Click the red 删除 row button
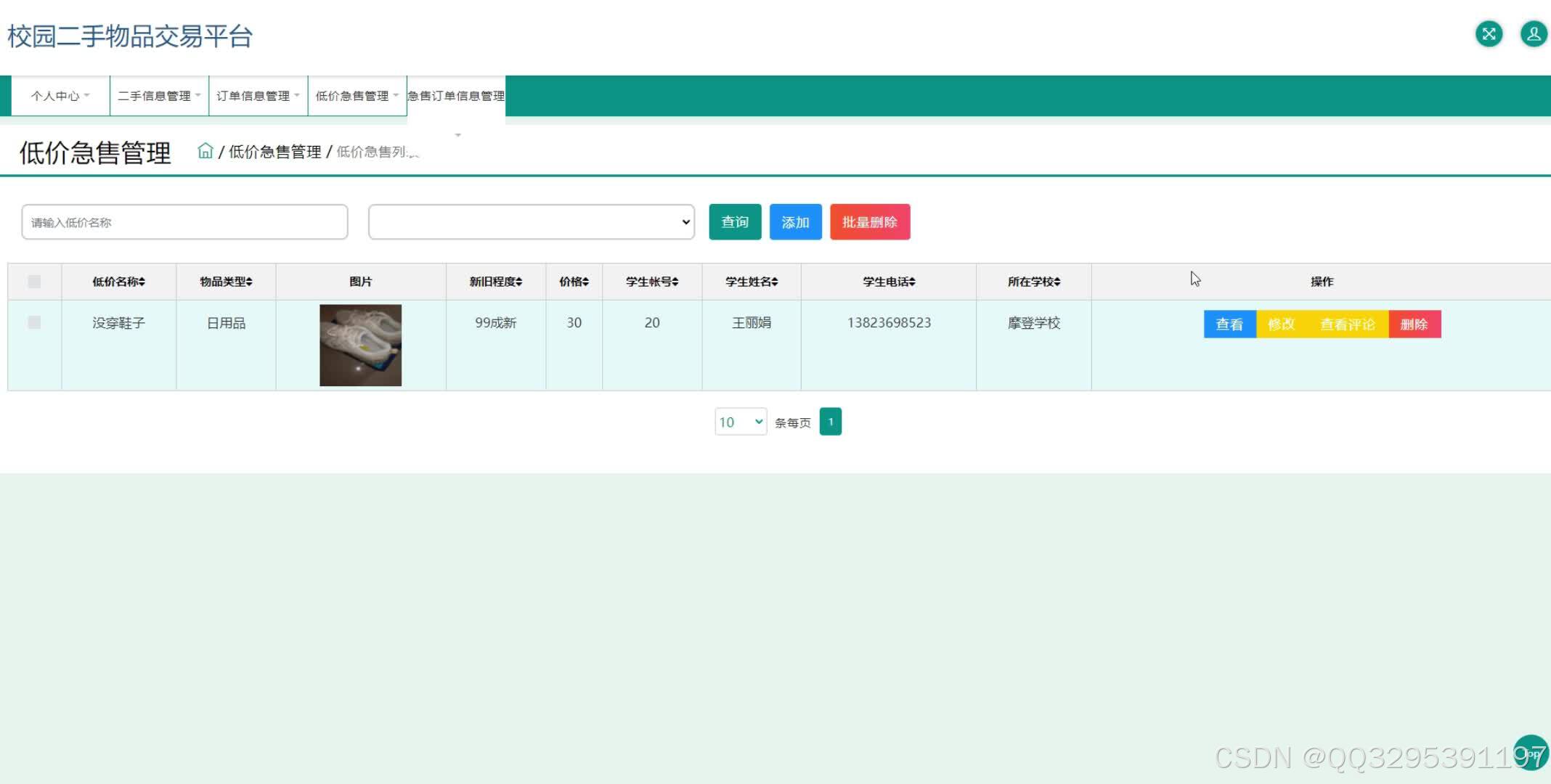Viewport: 1551px width, 784px height. (1414, 324)
